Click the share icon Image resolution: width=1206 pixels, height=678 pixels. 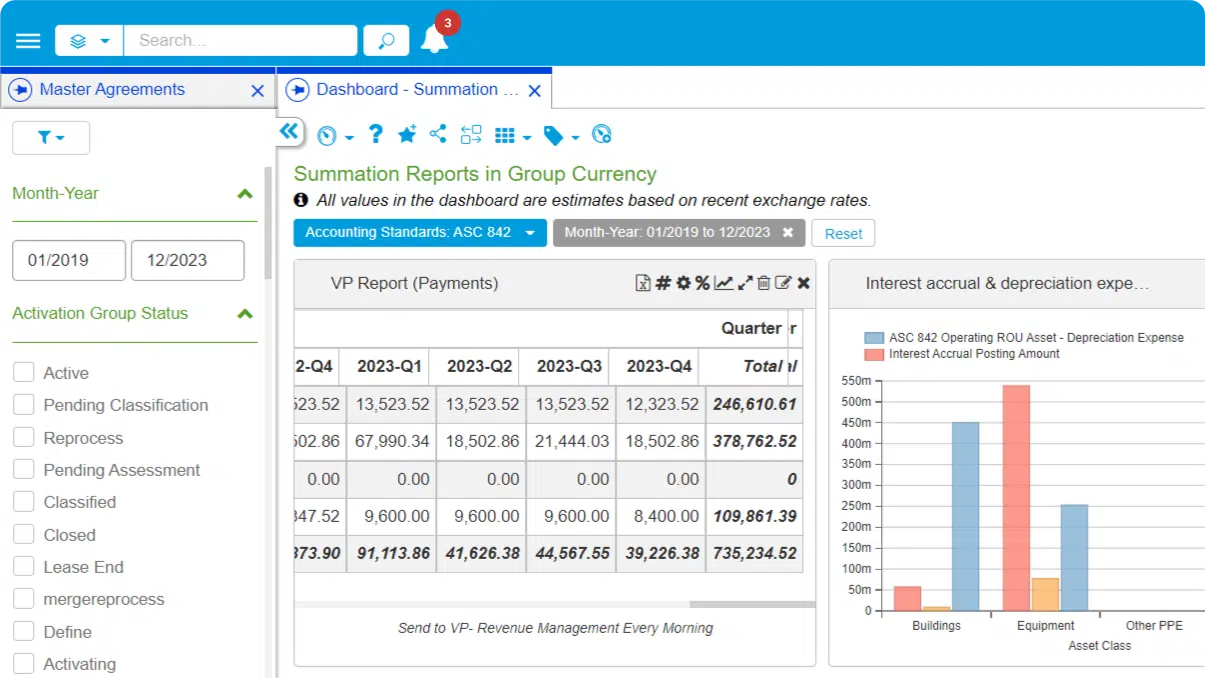437,134
